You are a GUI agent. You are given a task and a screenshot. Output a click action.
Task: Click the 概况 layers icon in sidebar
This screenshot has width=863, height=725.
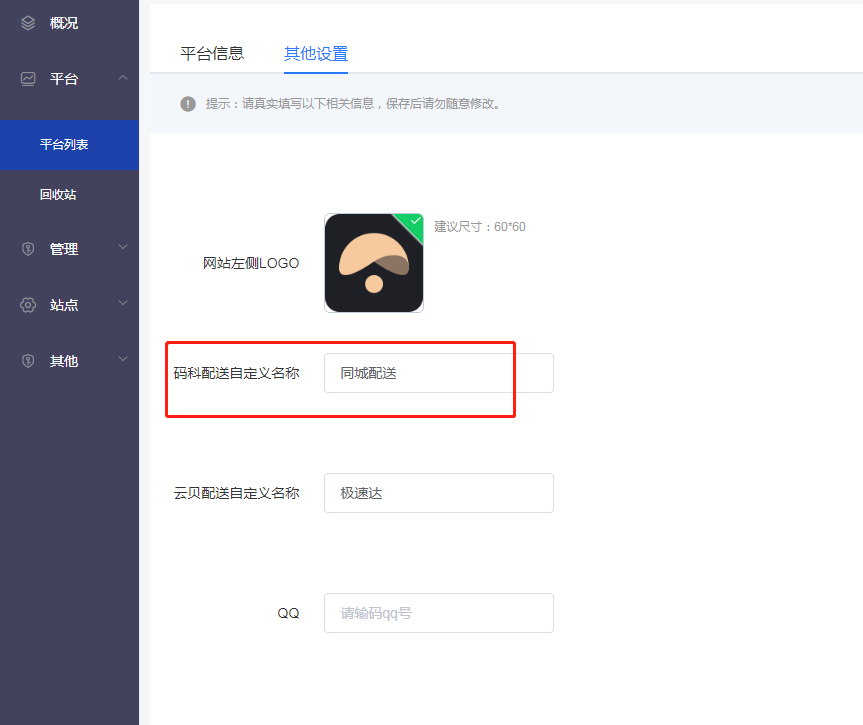(x=28, y=23)
